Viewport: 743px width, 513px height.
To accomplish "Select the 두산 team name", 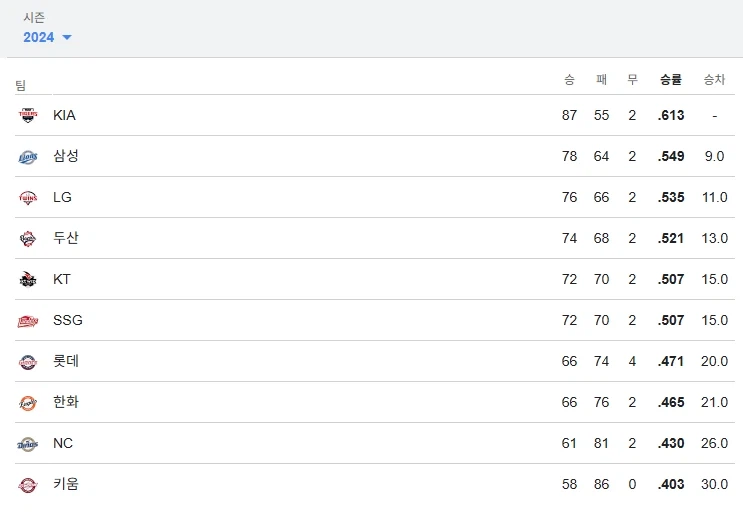I will point(66,238).
